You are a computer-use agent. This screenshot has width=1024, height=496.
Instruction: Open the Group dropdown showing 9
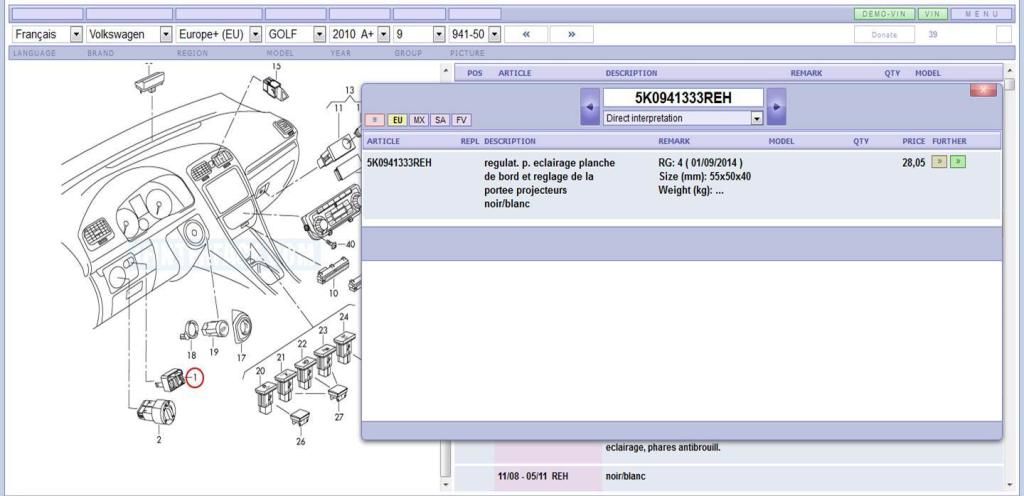pos(419,34)
